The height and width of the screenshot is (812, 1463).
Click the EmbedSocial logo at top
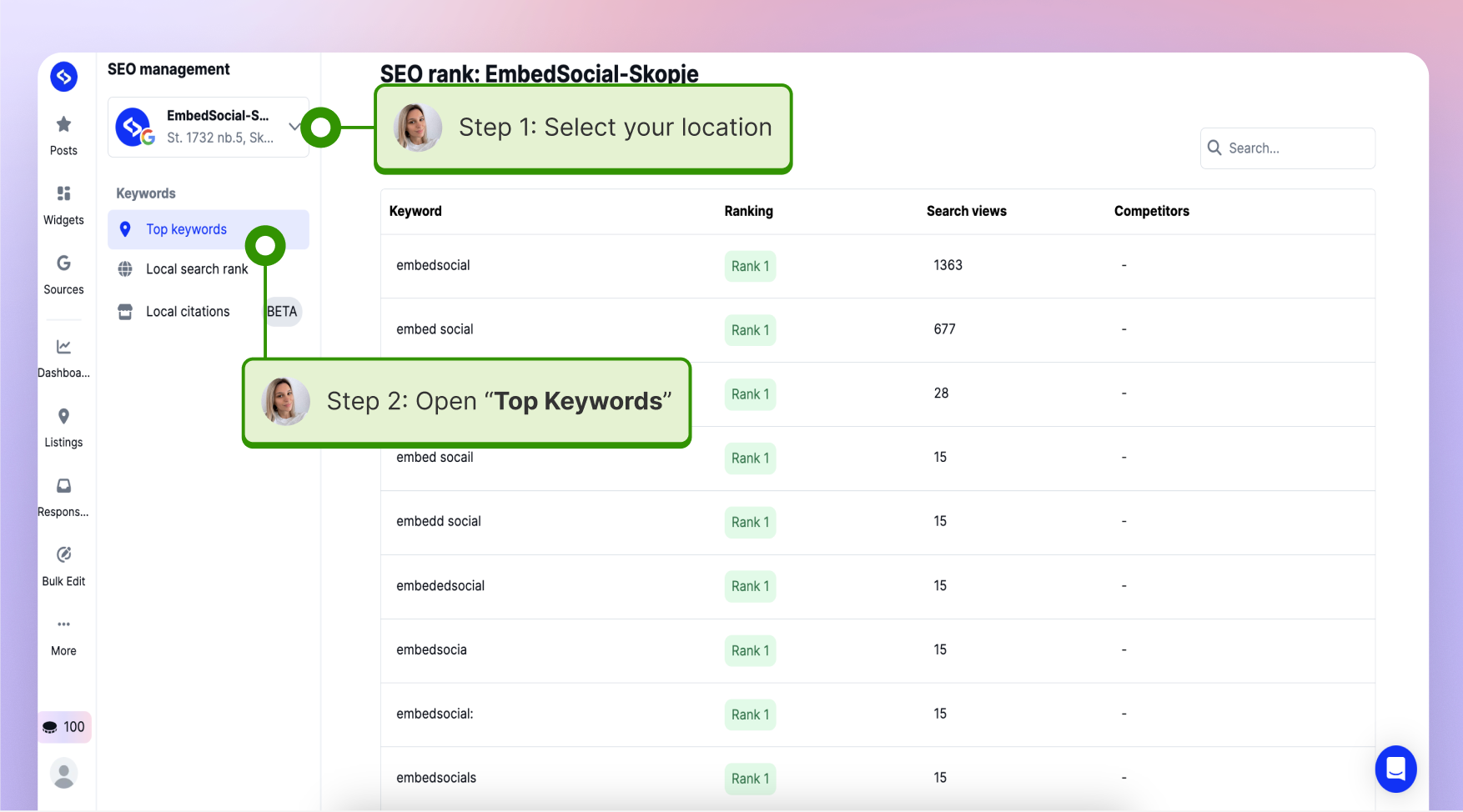(x=64, y=77)
